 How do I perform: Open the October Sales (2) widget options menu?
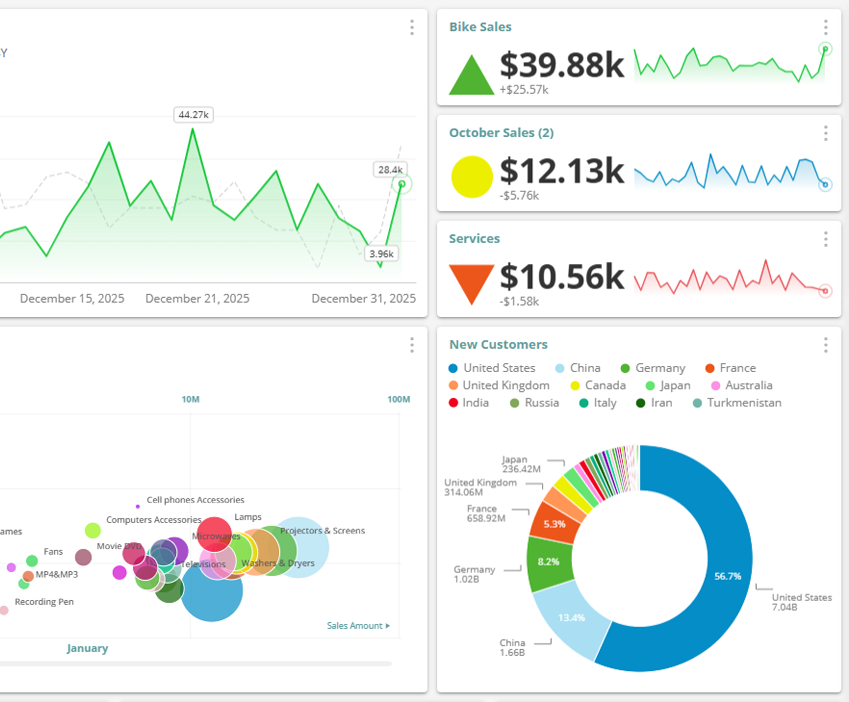pyautogui.click(x=825, y=133)
